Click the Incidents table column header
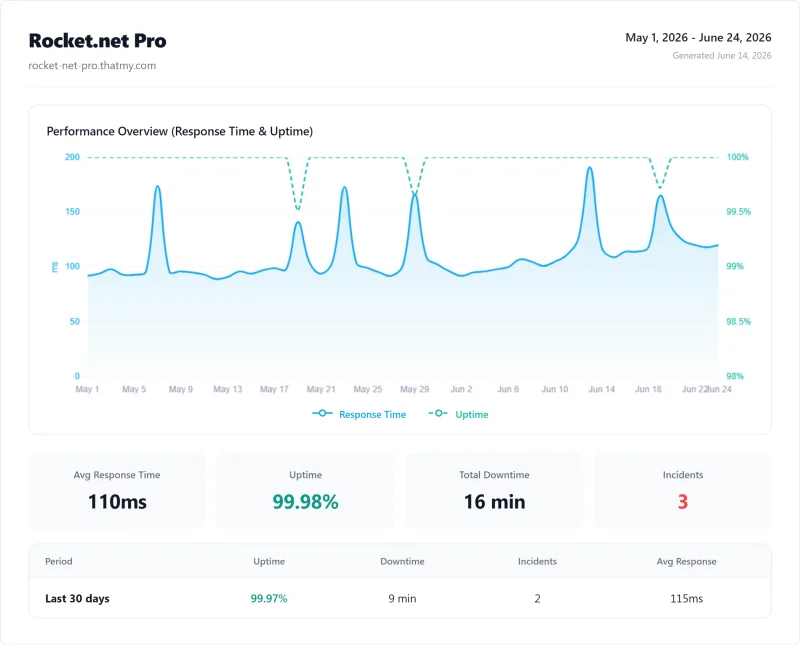 click(537, 561)
